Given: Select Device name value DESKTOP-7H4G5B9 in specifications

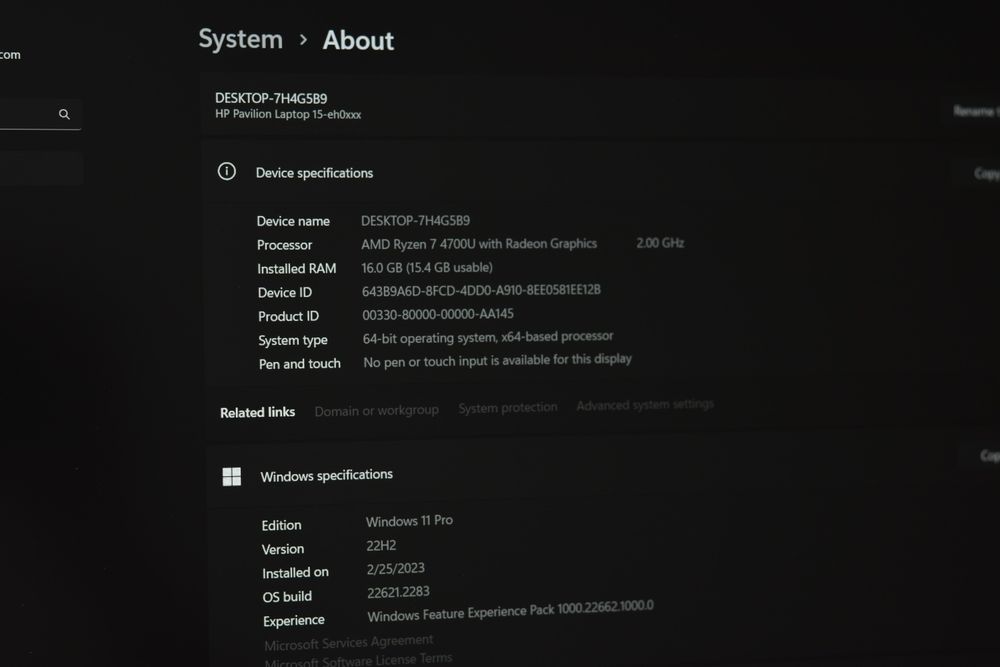Looking at the screenshot, I should (416, 221).
